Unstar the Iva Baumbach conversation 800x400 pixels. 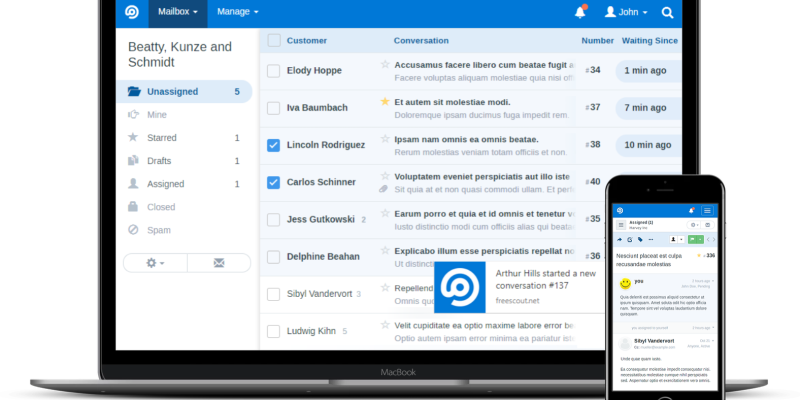tap(385, 102)
